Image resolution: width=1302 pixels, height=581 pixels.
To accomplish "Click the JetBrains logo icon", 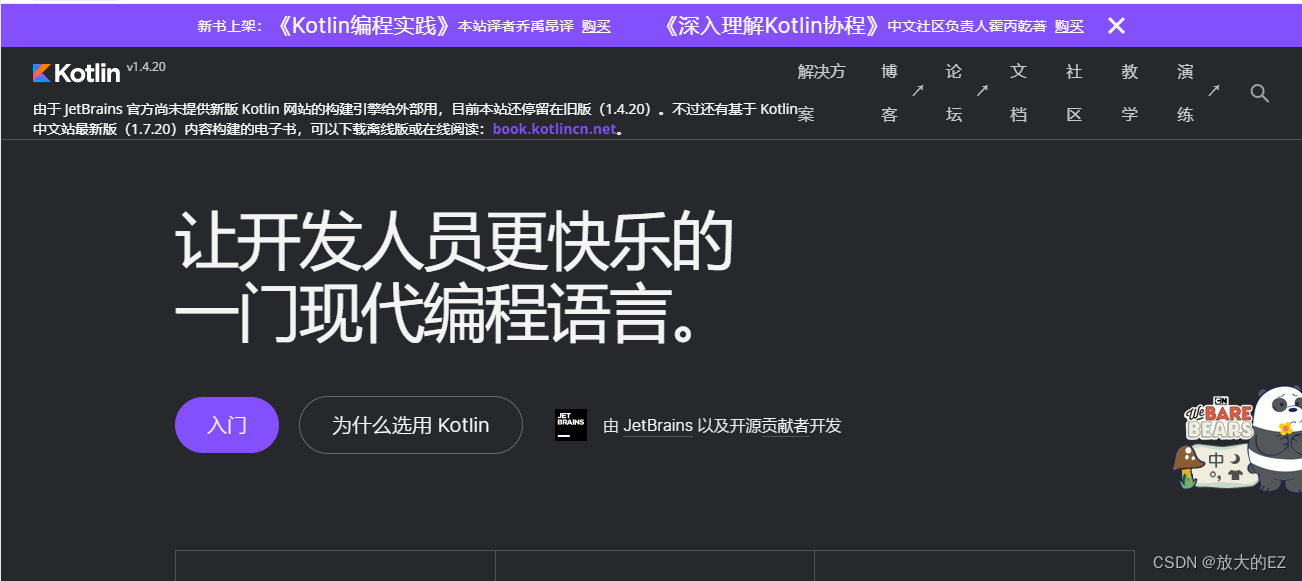I will (571, 424).
